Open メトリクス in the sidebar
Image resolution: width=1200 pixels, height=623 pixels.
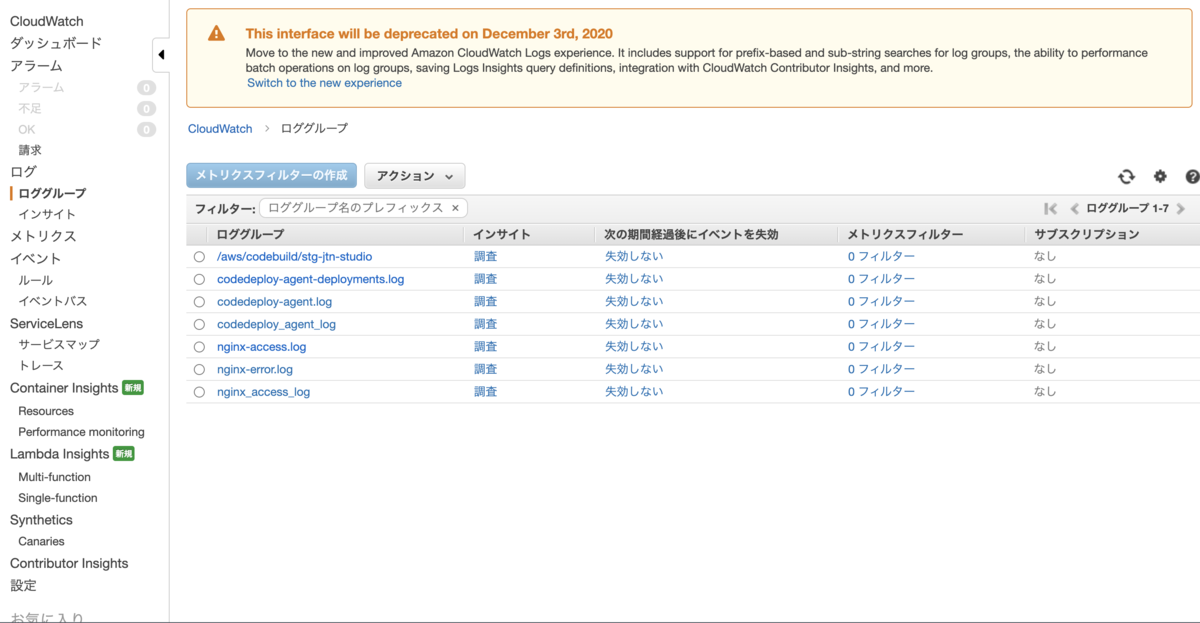43,236
